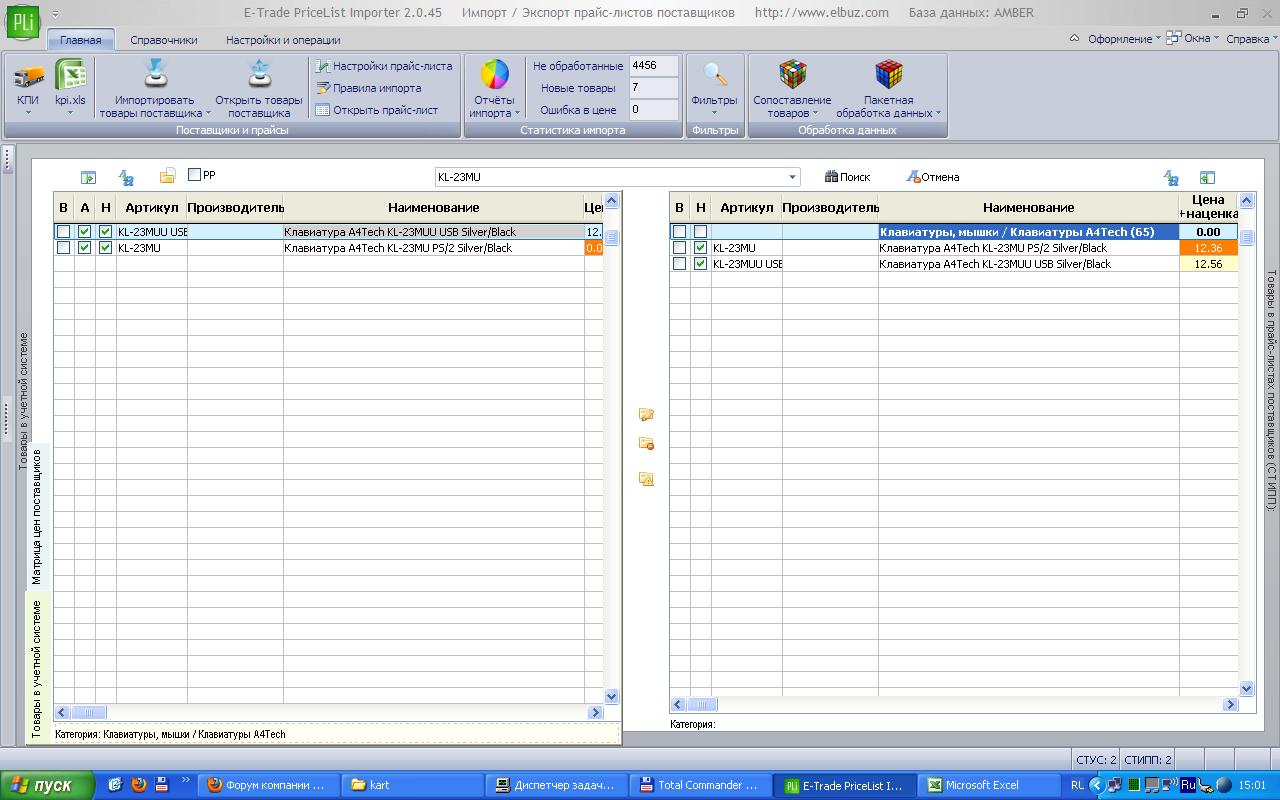Launch Firefox from the quick launch bar
Screen dimensions: 1280x800
coord(138,785)
